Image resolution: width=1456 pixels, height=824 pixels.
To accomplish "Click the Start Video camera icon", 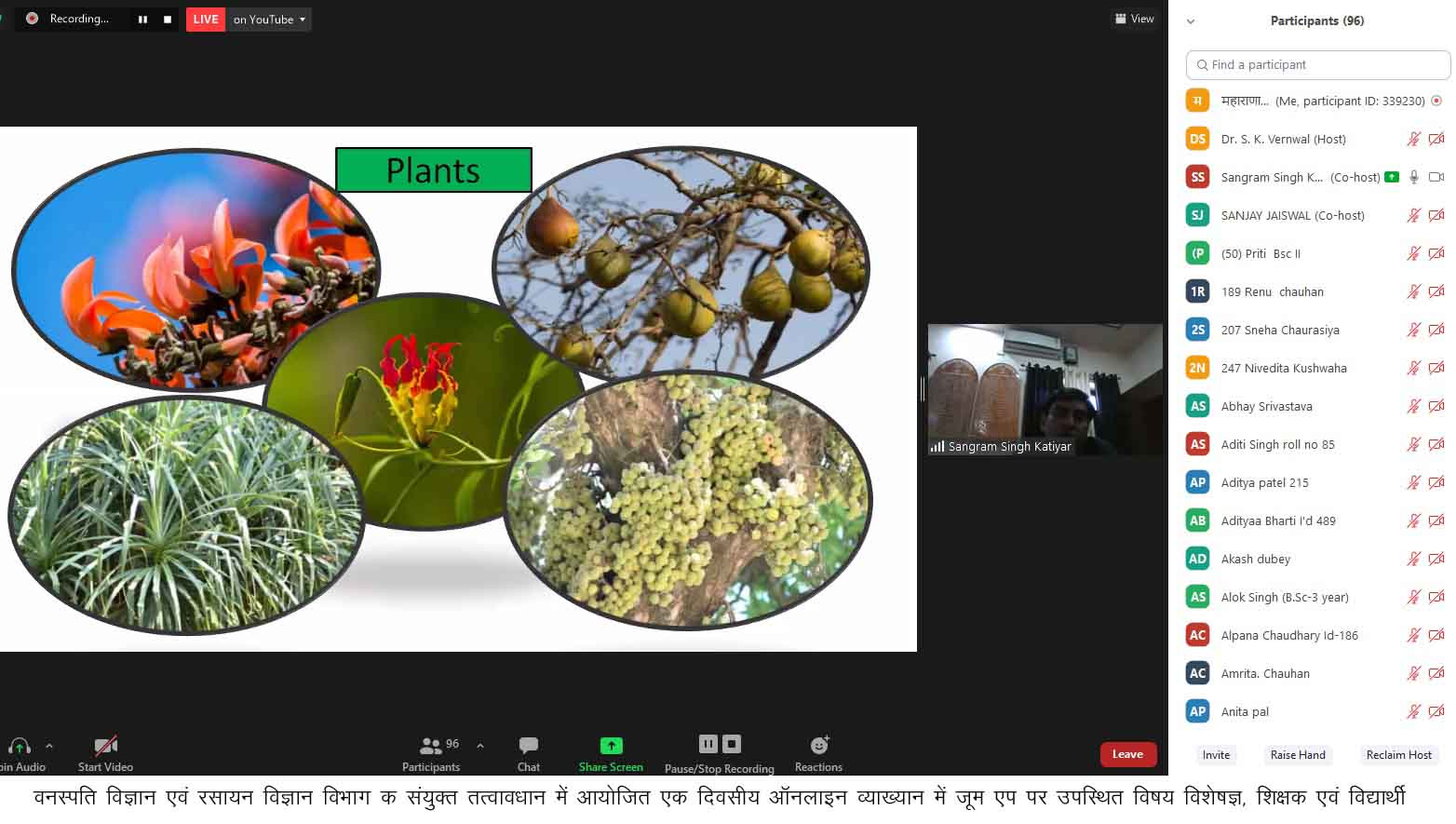I will click(x=105, y=746).
